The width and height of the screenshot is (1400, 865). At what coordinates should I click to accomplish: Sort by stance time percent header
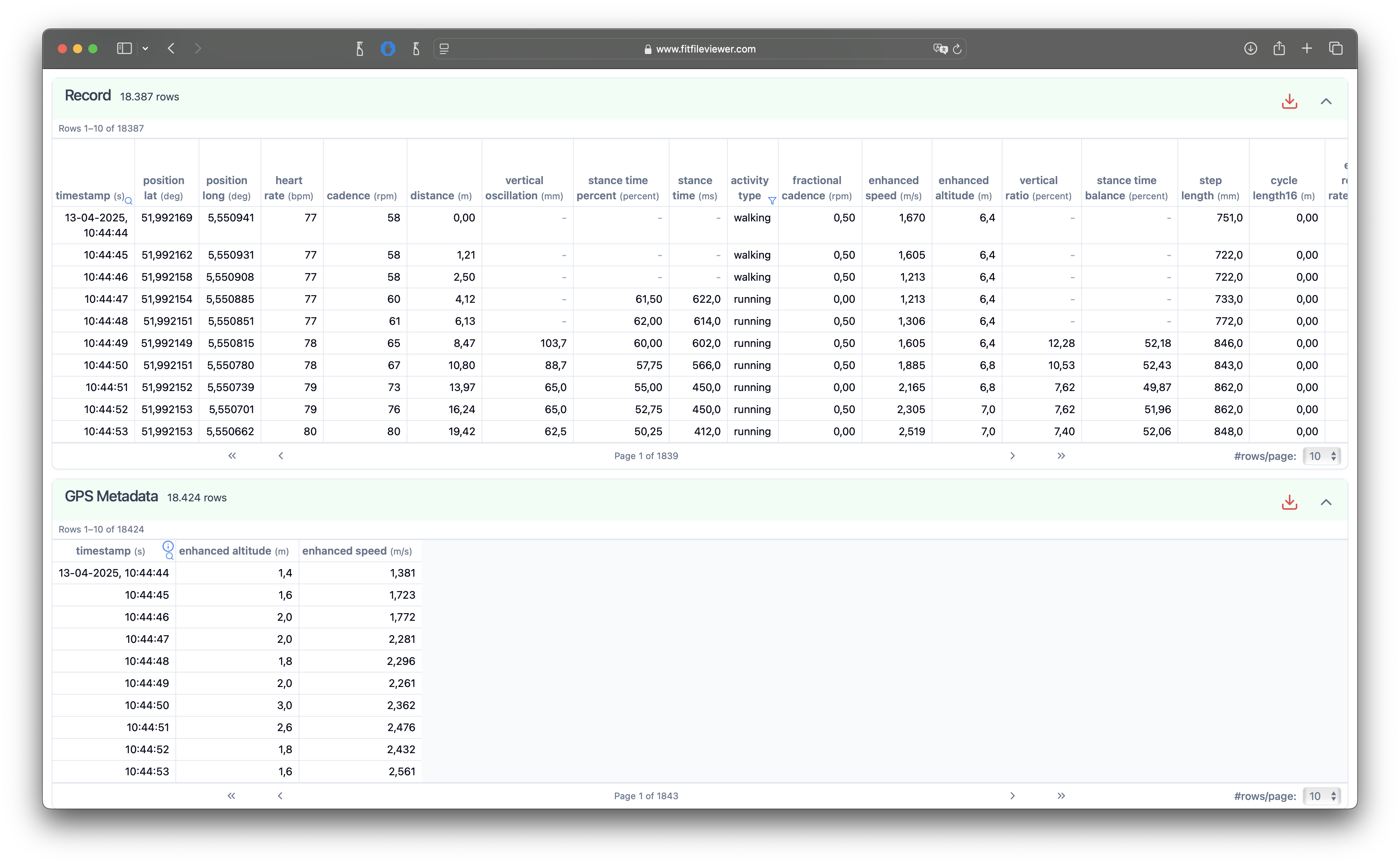618,188
